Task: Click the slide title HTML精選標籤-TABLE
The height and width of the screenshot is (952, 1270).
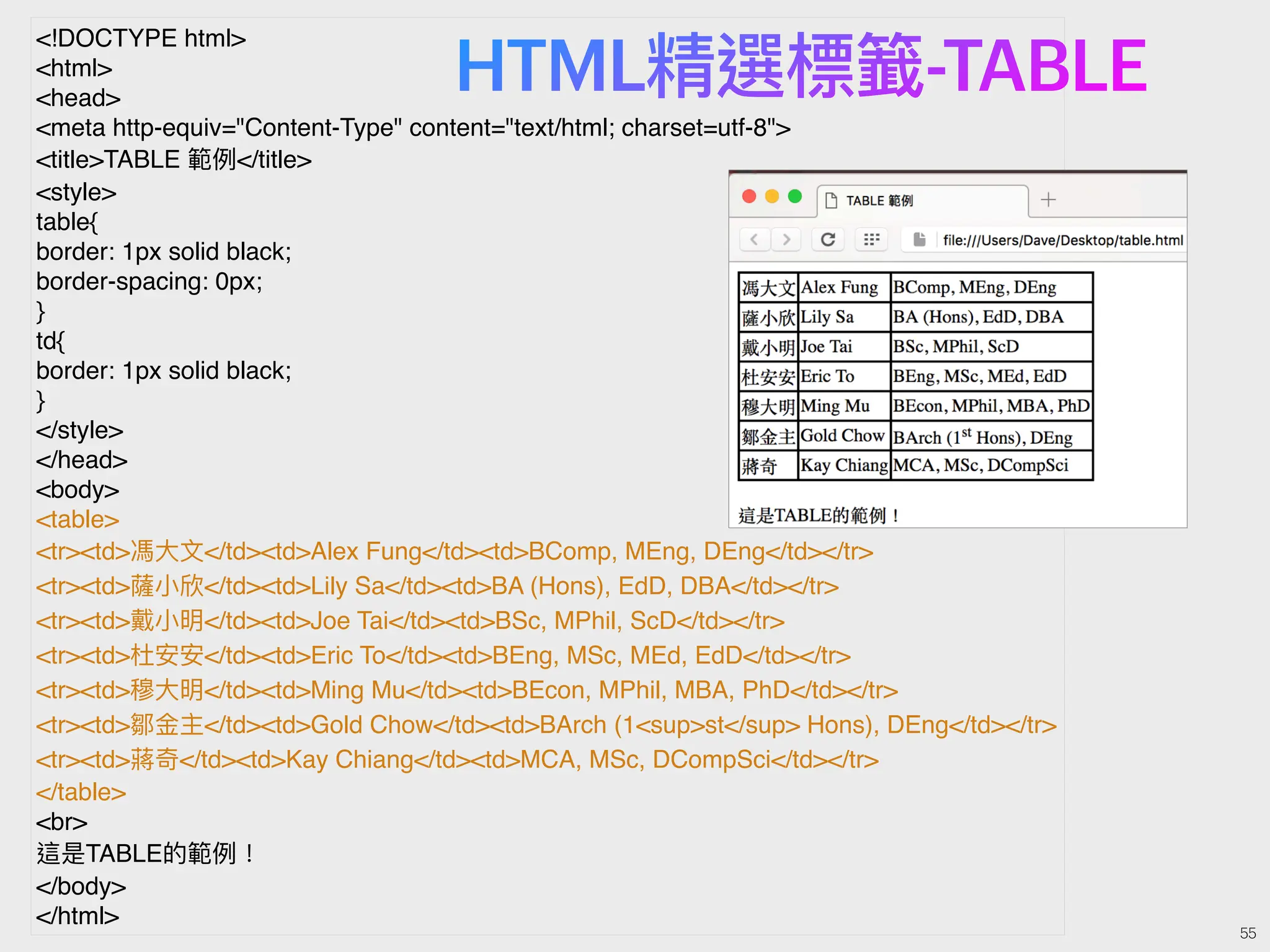Action: 802,66
